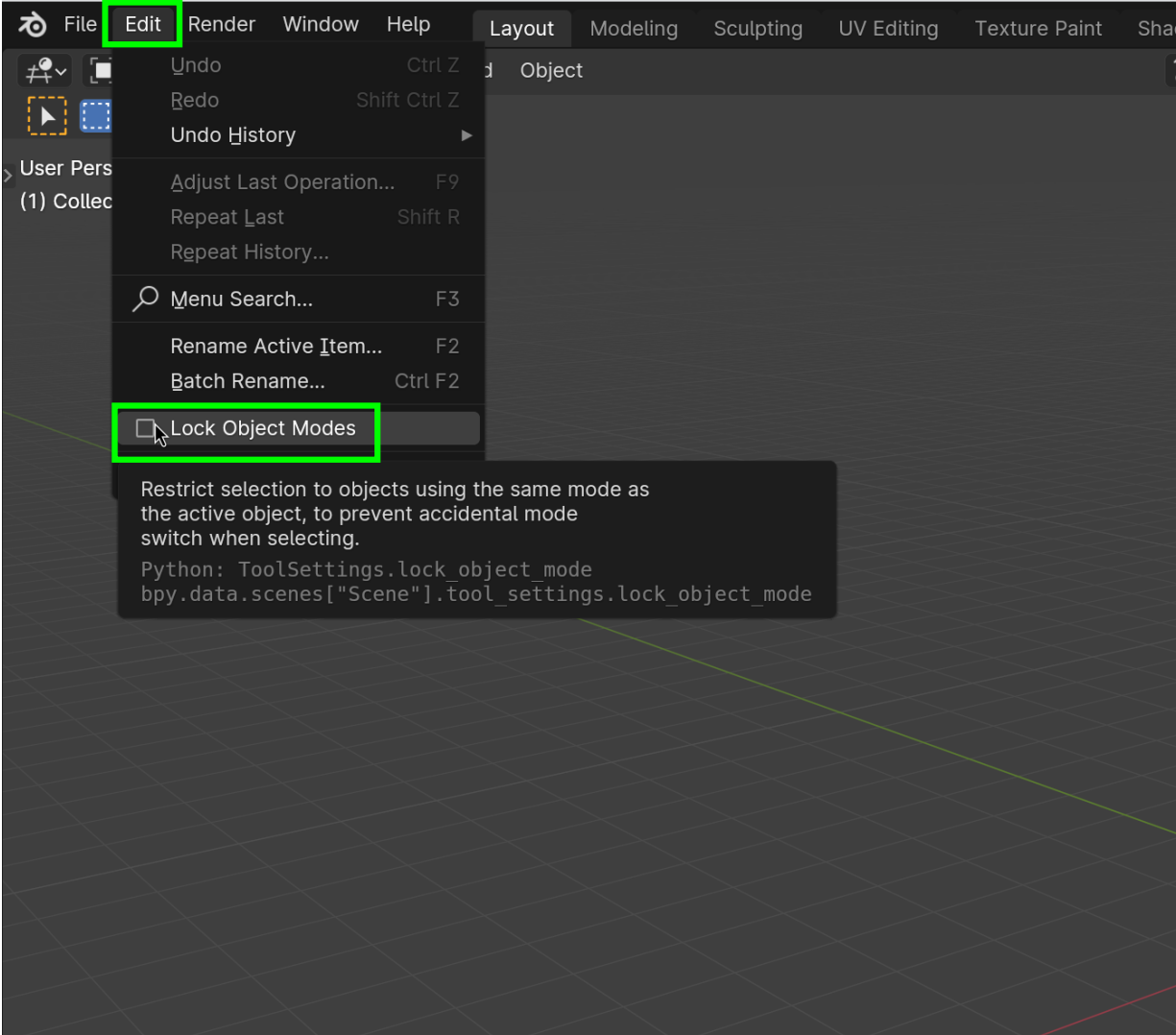This screenshot has width=1176, height=1035.
Task: Click Redo in the Edit menu
Action: click(x=299, y=100)
